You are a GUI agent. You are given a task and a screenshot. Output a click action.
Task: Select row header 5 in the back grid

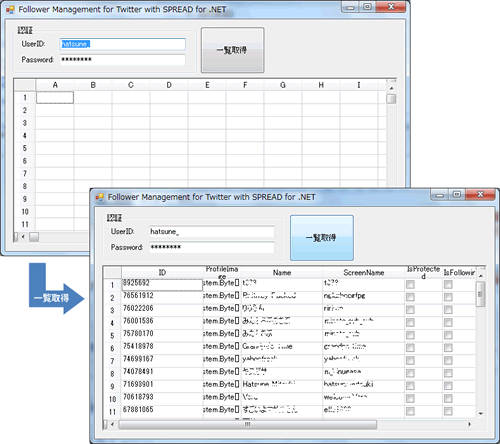coord(25,148)
